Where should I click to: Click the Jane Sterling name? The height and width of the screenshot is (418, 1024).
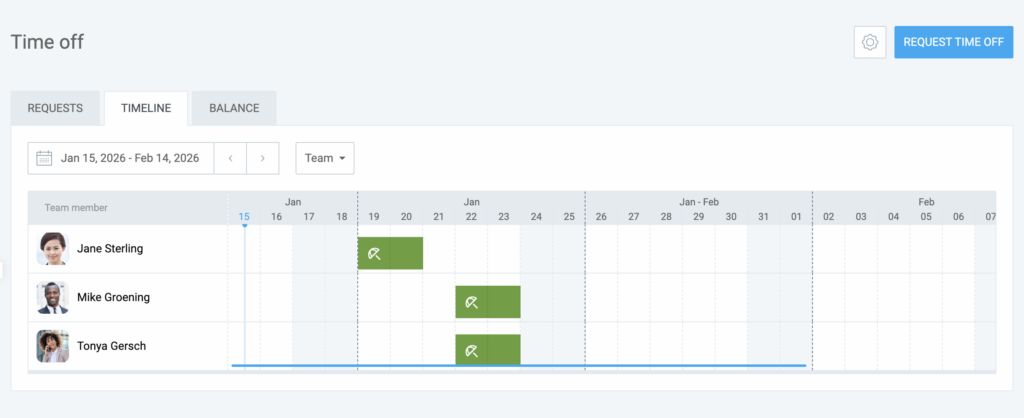pos(110,249)
